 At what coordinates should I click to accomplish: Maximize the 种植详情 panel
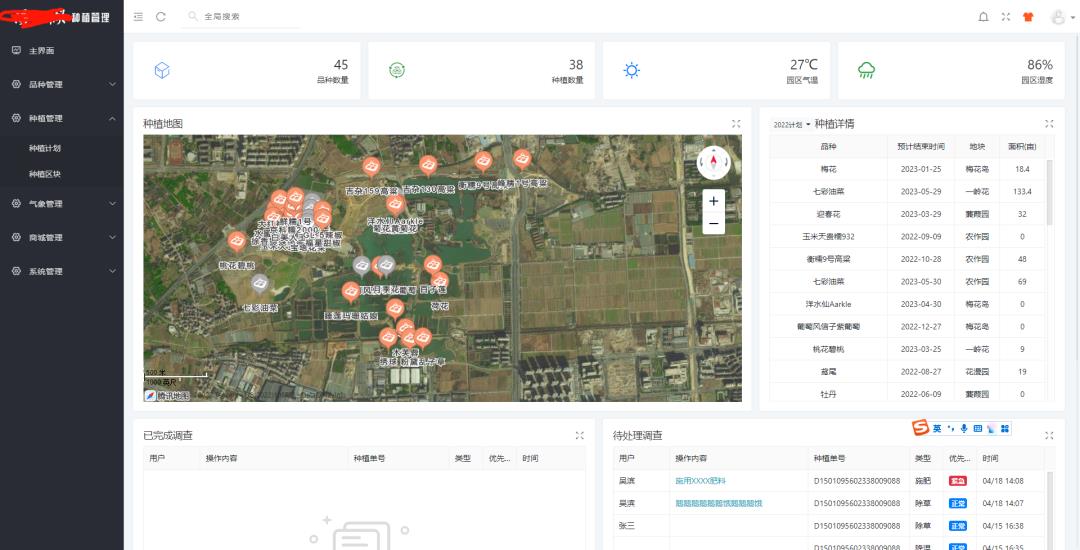point(1049,124)
